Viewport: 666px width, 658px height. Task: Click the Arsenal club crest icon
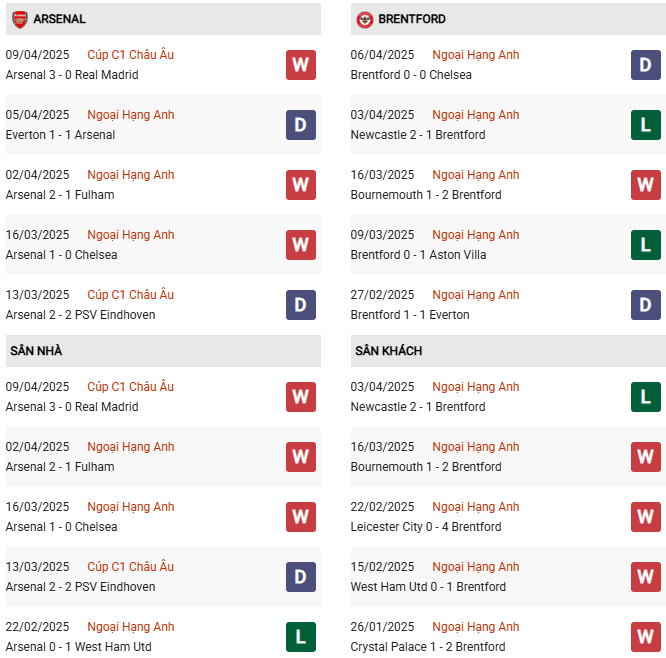pos(19,19)
